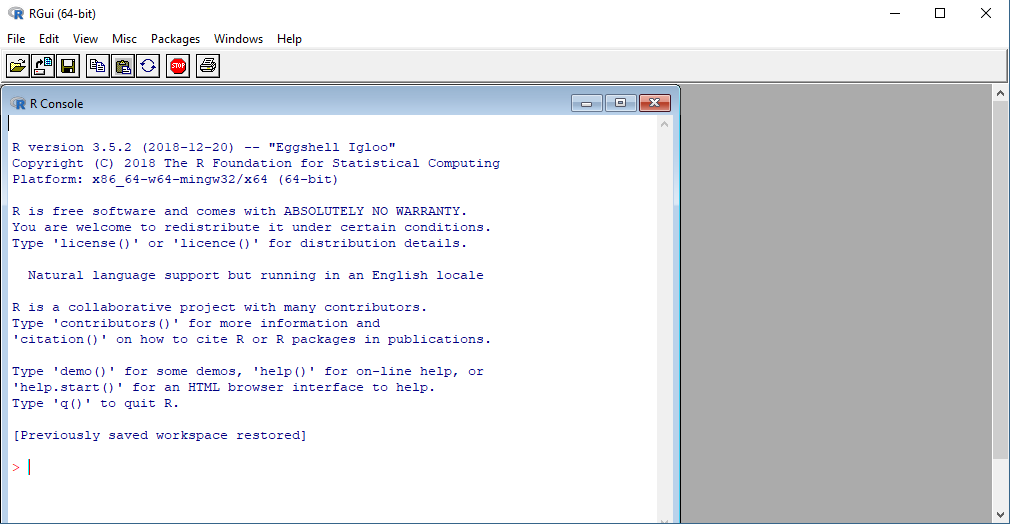This screenshot has height=524, width=1010.
Task: Click the Copy toolbar icon
Action: tap(98, 66)
